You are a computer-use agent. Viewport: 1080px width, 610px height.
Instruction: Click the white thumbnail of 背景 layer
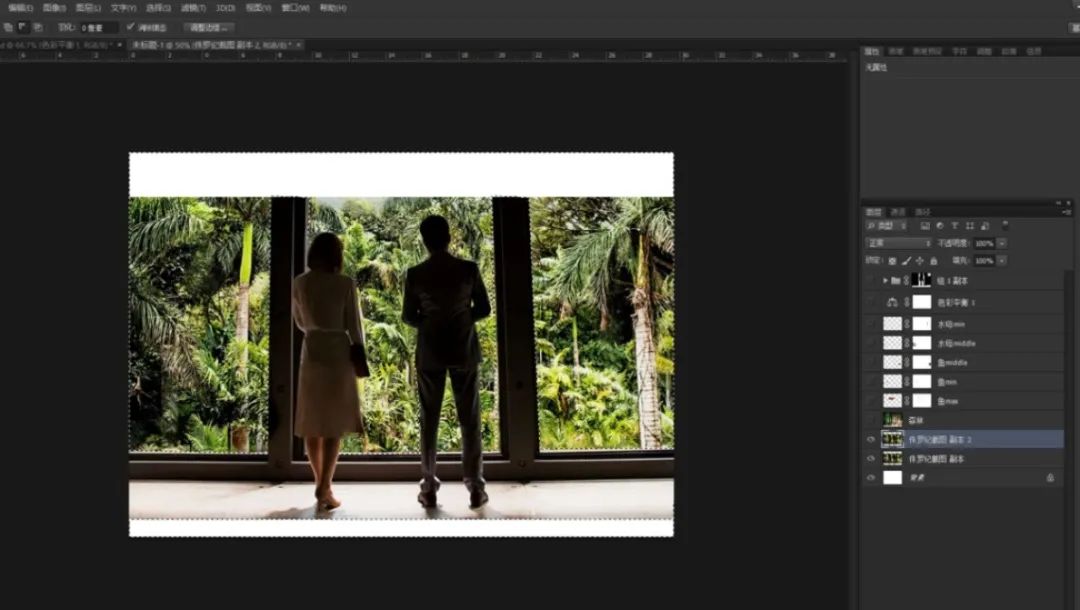point(893,478)
